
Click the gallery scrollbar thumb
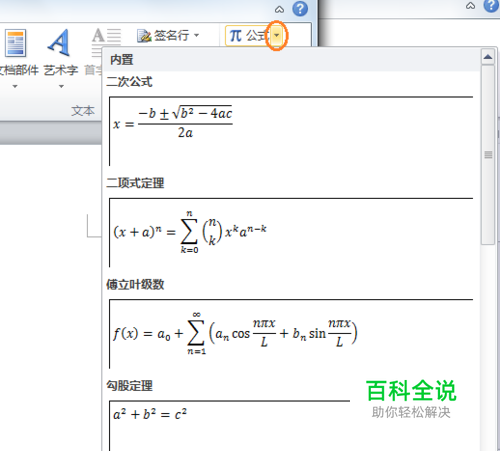point(488,155)
